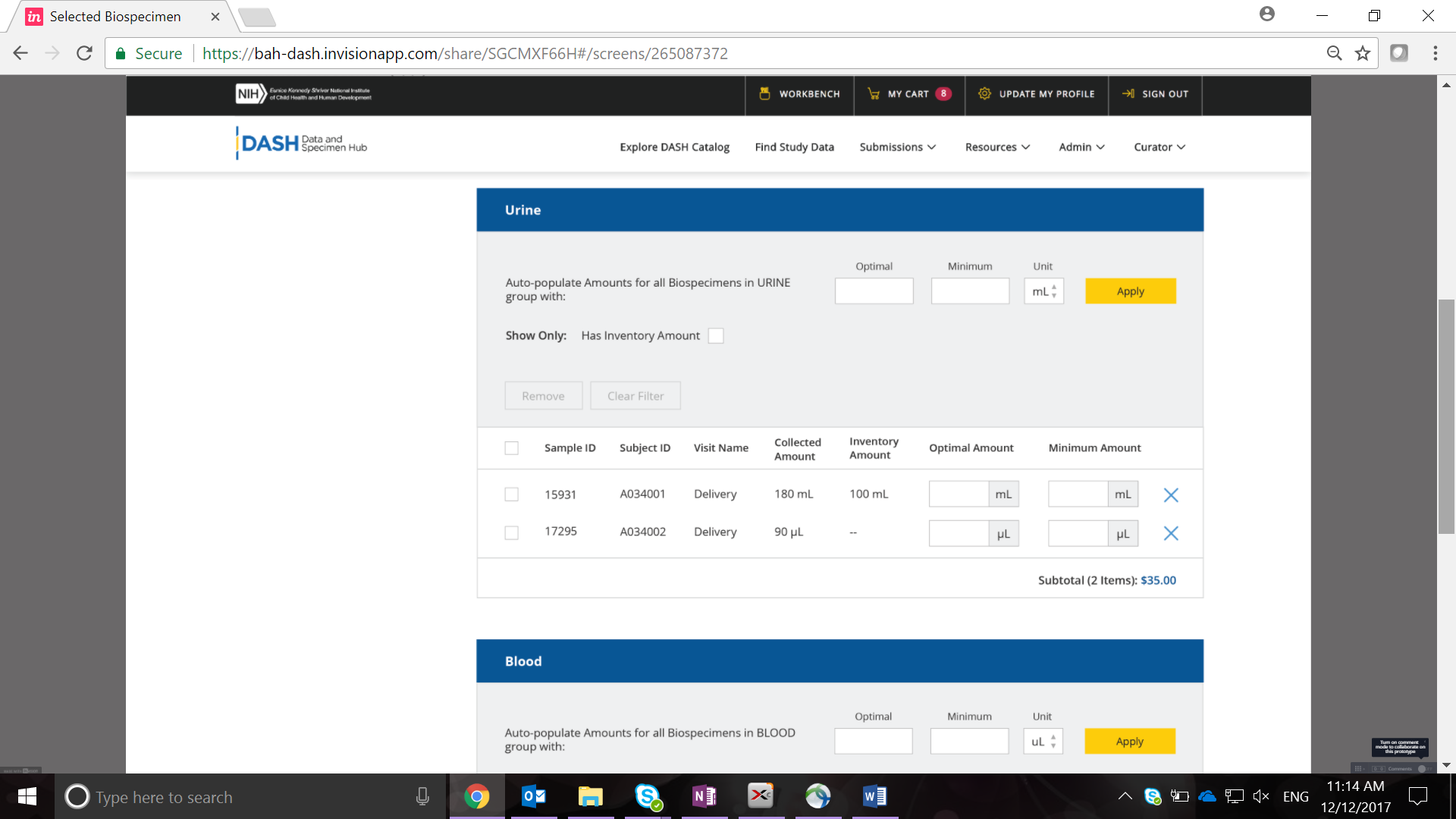Image resolution: width=1456 pixels, height=819 pixels.
Task: Select checkbox for sample 15931
Action: coord(512,494)
